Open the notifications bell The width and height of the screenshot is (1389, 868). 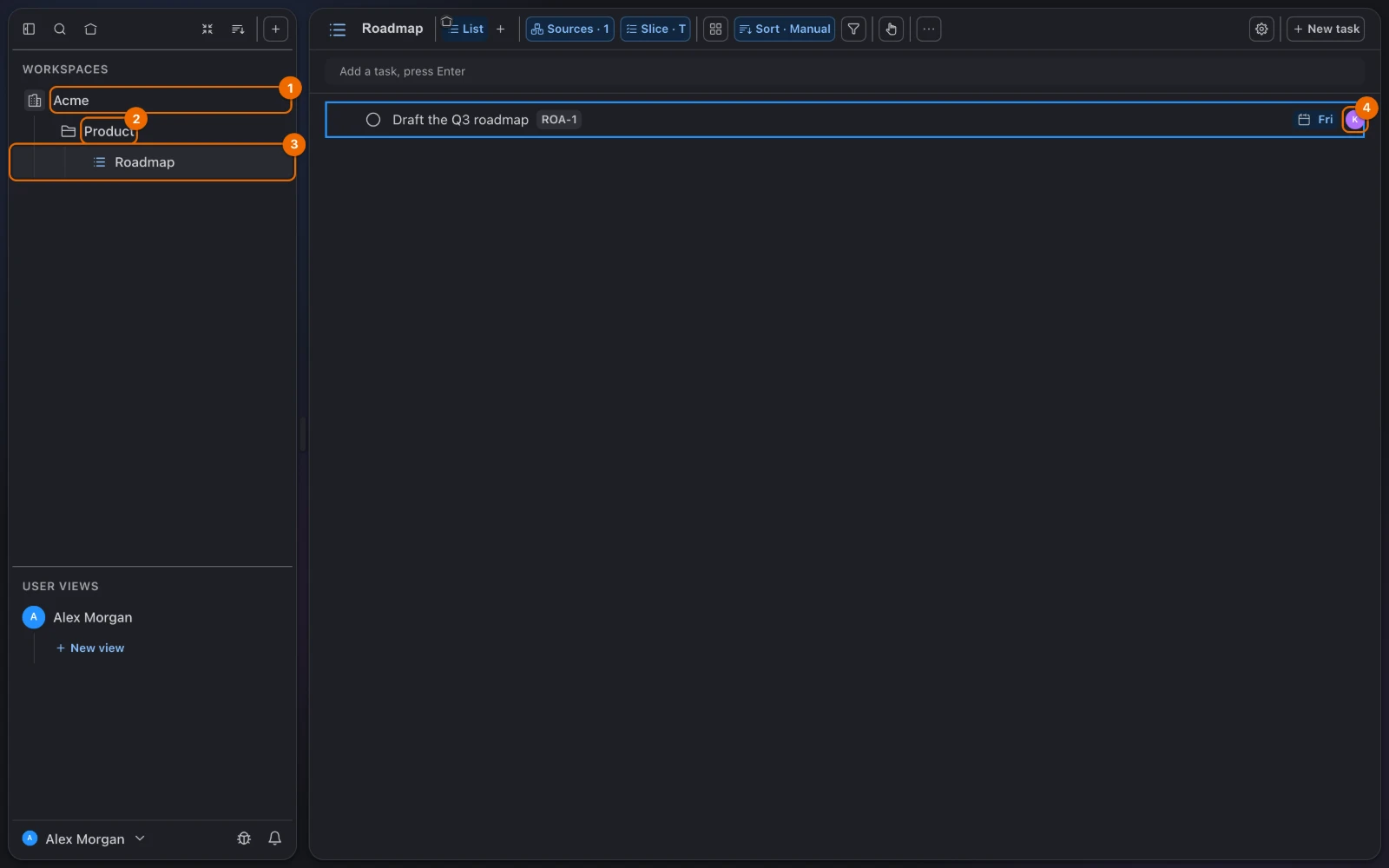tap(274, 838)
